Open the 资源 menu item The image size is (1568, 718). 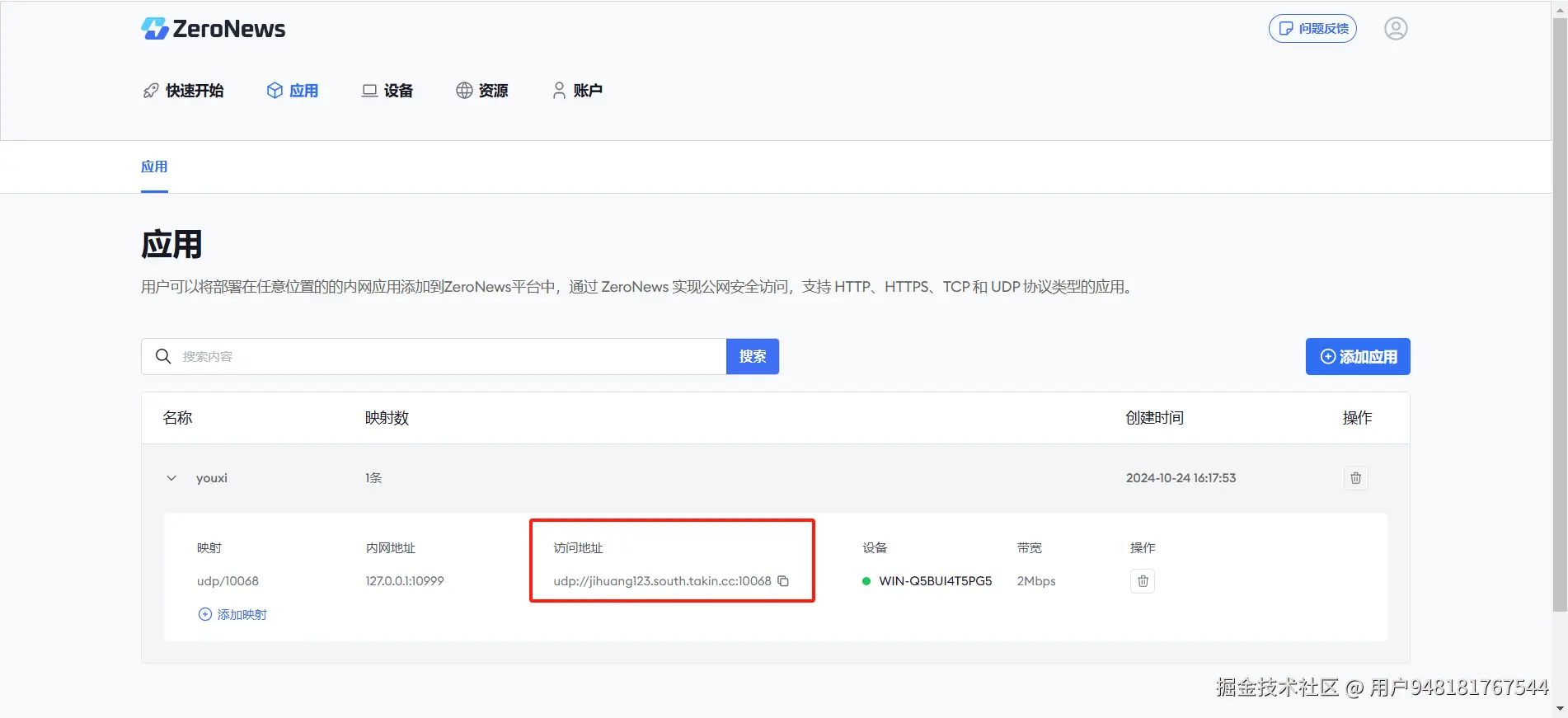point(482,91)
